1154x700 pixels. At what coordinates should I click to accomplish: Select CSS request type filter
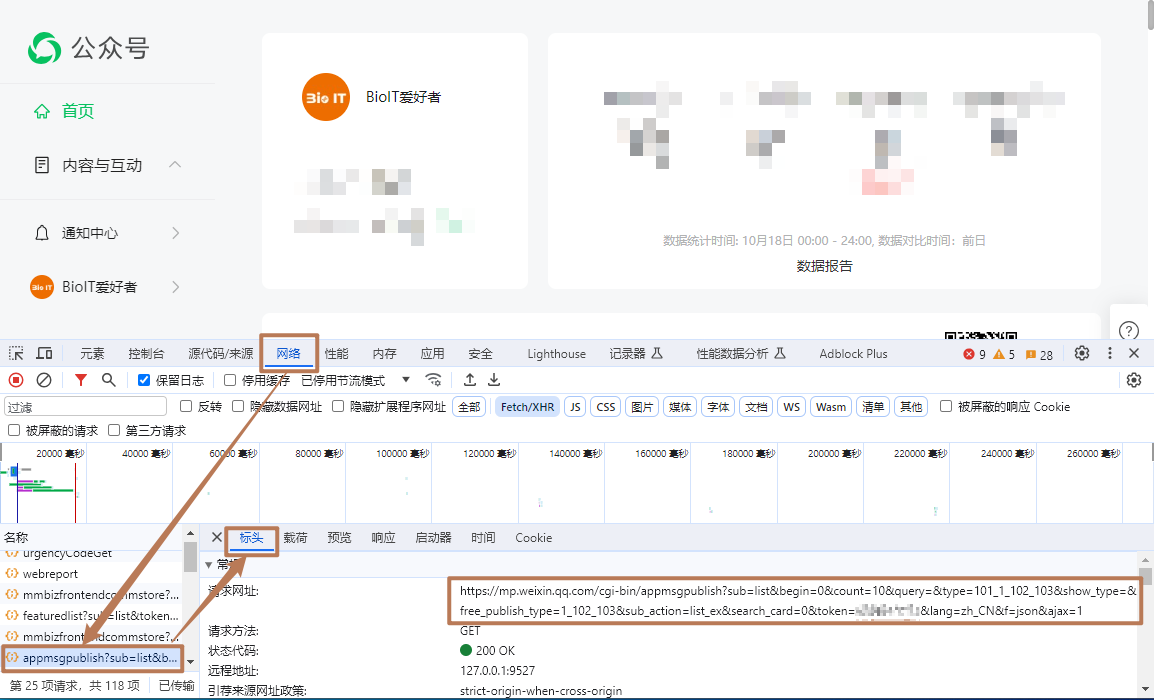[x=606, y=406]
